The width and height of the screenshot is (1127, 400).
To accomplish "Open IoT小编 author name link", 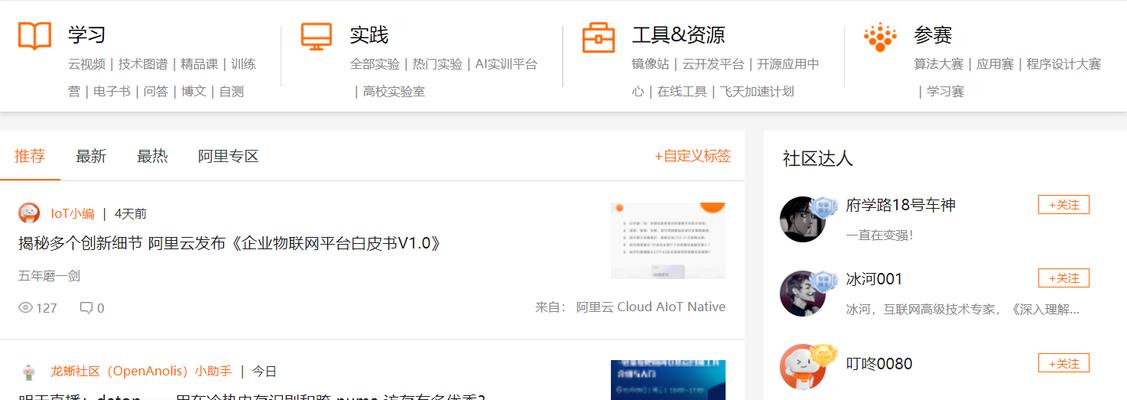I will point(73,213).
